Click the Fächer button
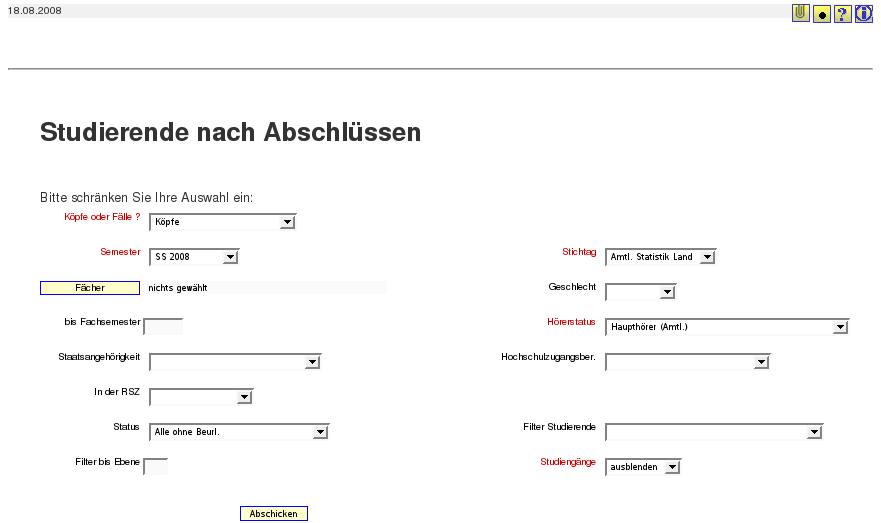The width and height of the screenshot is (881, 523). [90, 288]
